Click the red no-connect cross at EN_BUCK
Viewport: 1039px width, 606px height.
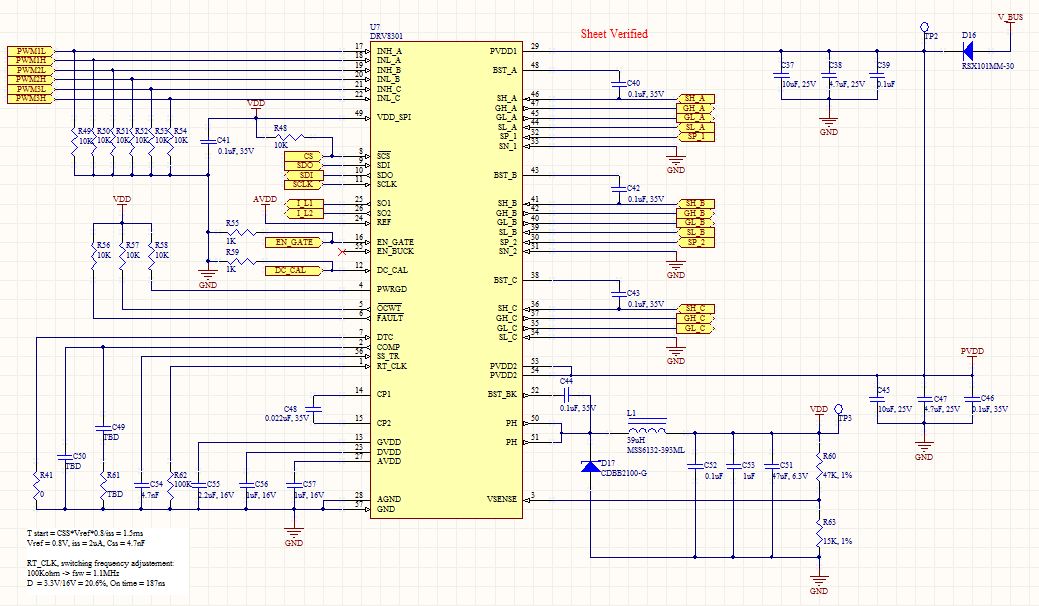pos(343,252)
